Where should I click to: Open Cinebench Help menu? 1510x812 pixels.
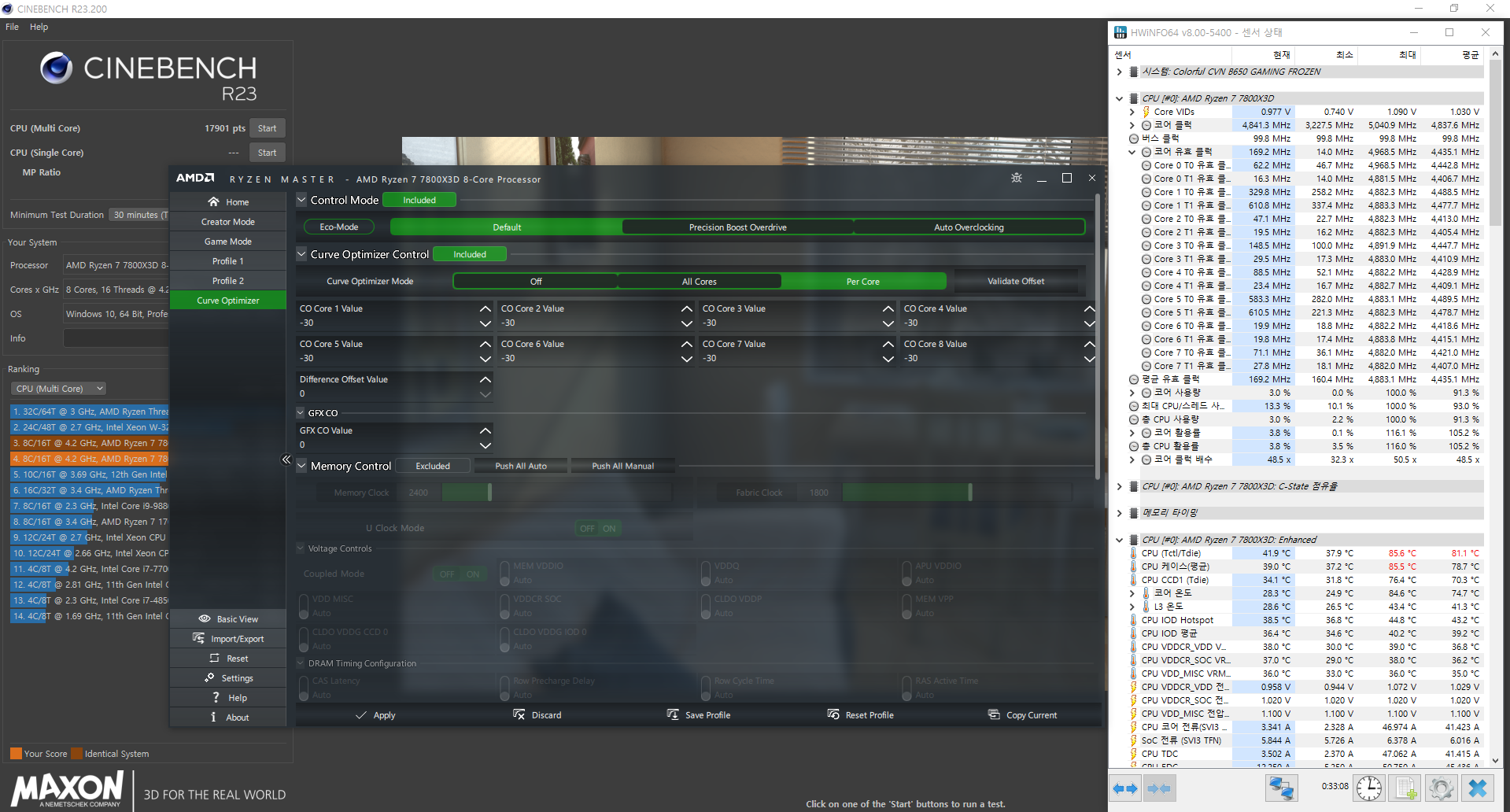click(39, 27)
